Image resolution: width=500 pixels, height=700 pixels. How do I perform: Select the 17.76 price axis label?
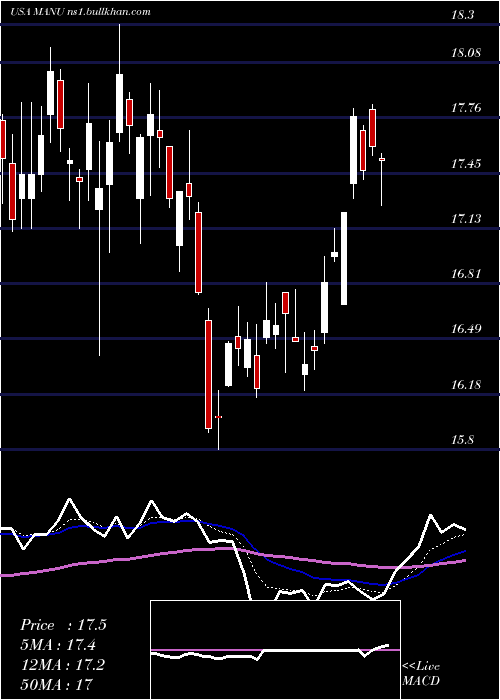(466, 108)
